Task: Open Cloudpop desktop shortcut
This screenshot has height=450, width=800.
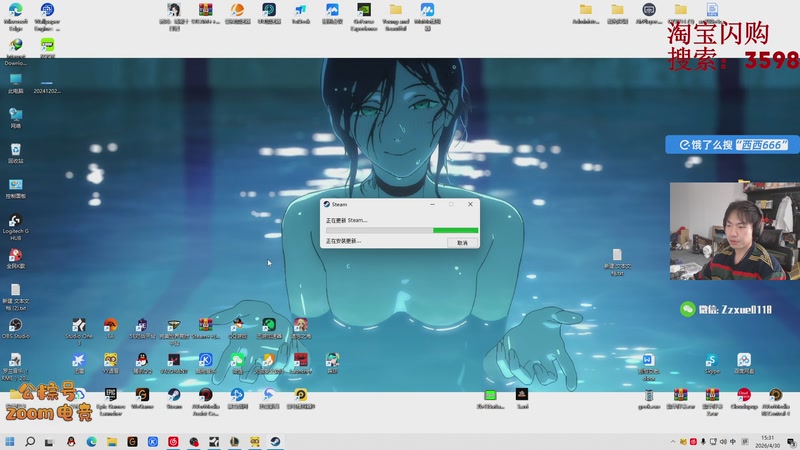Action: tap(743, 398)
